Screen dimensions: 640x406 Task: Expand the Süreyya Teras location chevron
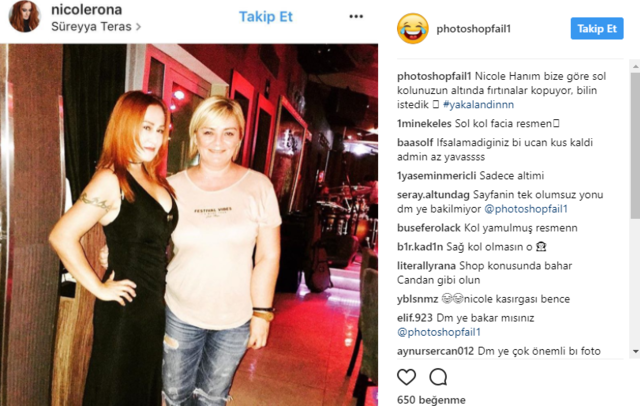click(x=138, y=27)
